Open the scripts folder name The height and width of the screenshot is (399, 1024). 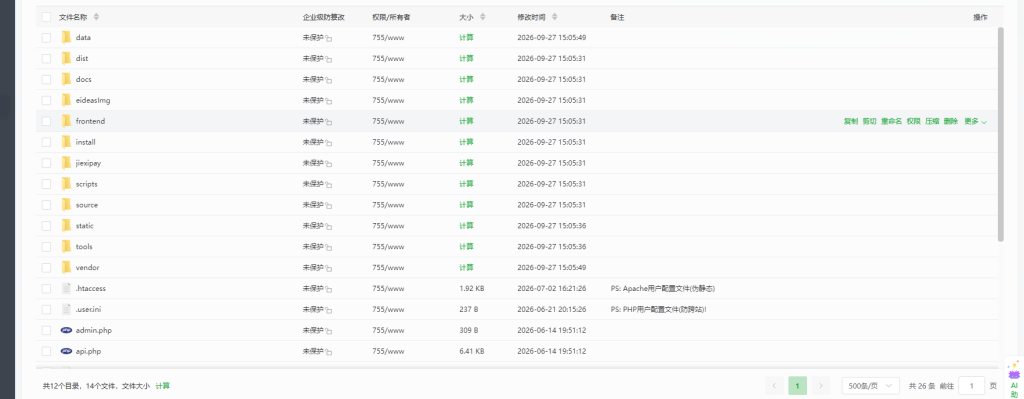pyautogui.click(x=86, y=184)
